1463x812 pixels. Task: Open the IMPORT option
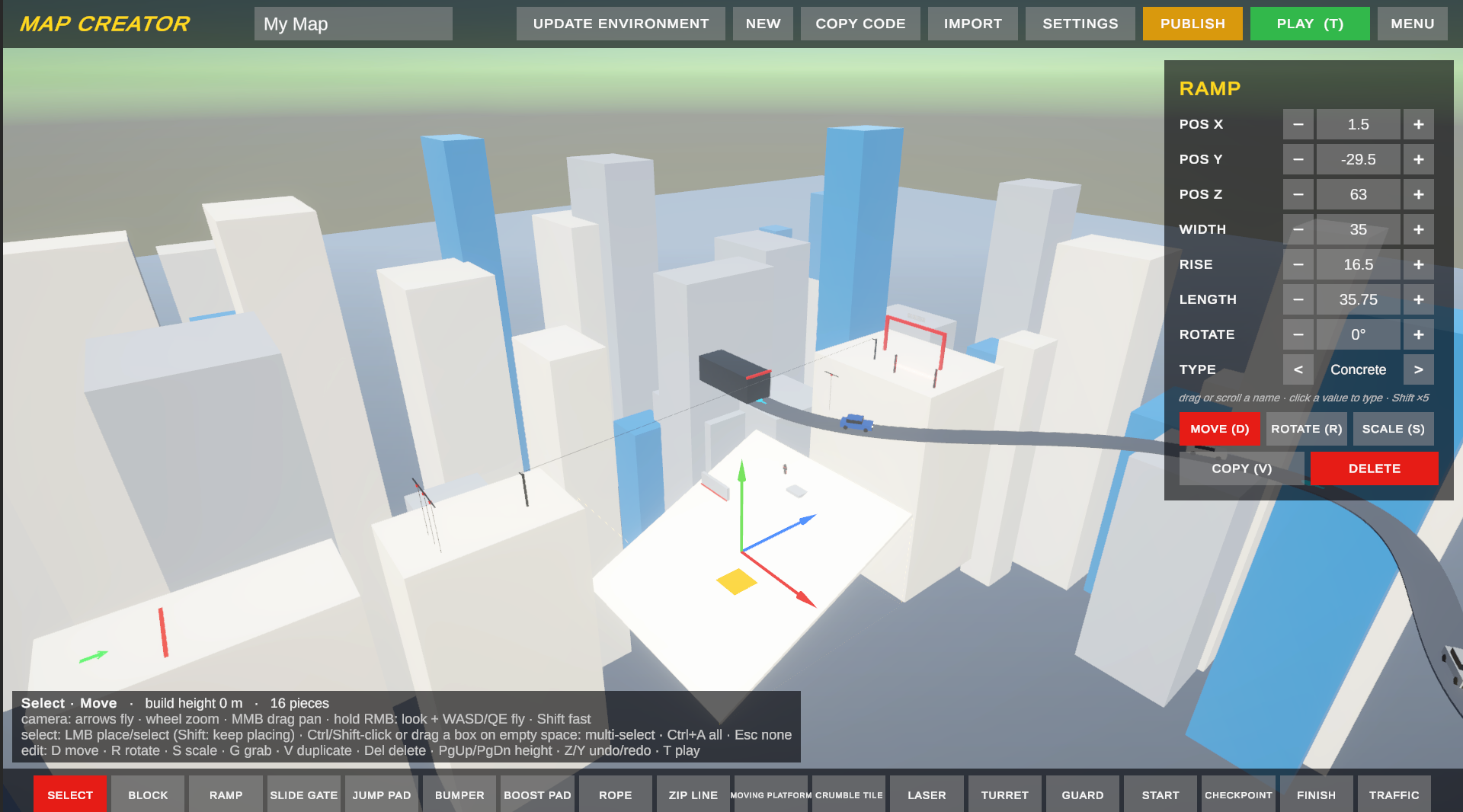972,24
